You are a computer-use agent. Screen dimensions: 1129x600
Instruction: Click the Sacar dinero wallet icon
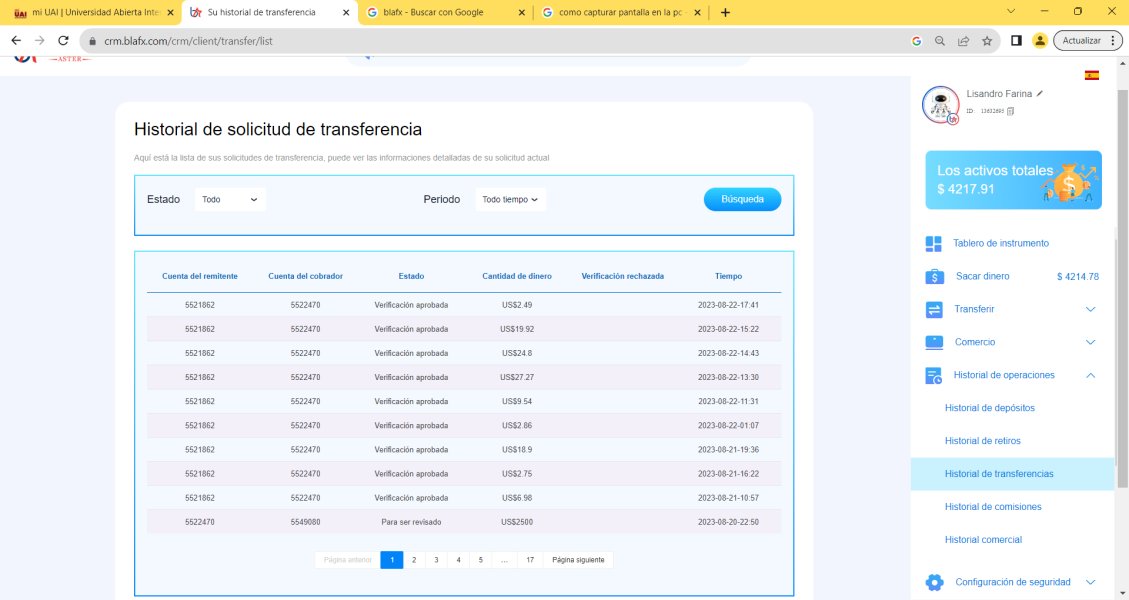(934, 277)
